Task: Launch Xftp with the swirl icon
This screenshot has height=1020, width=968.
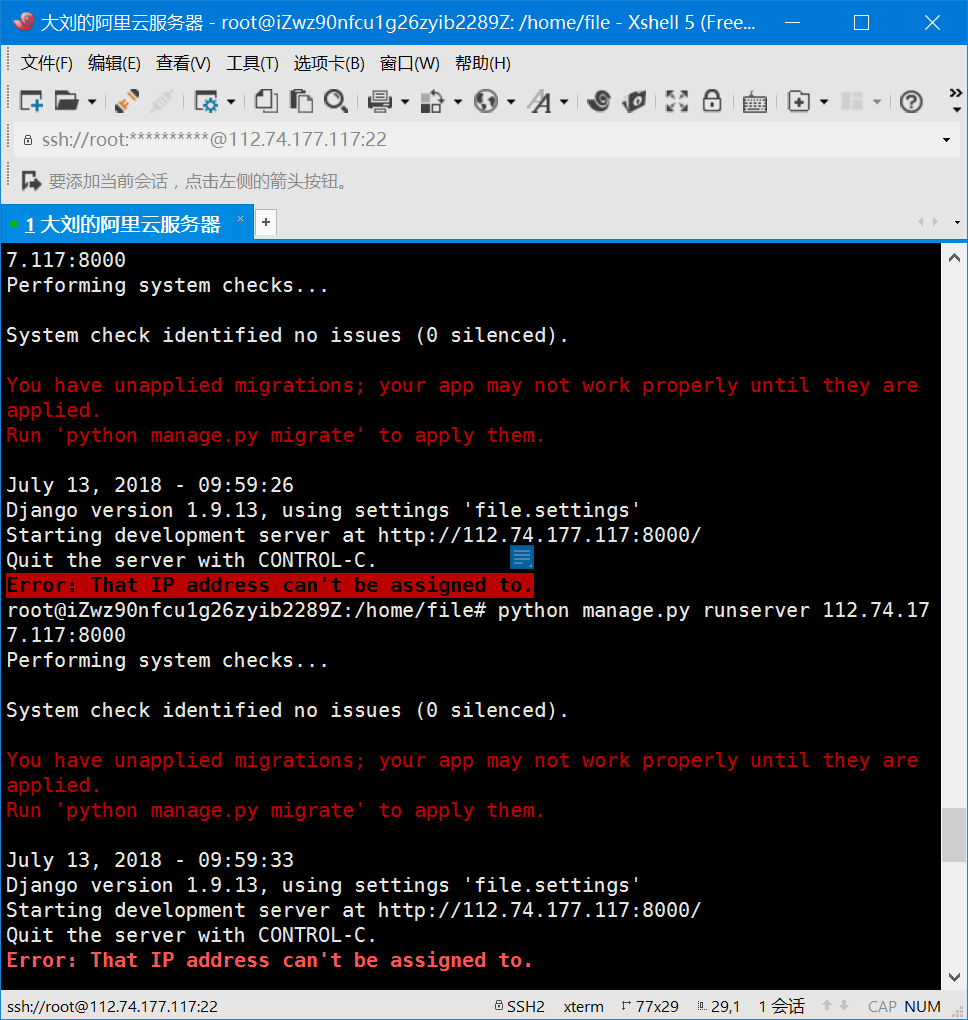Action: [599, 101]
